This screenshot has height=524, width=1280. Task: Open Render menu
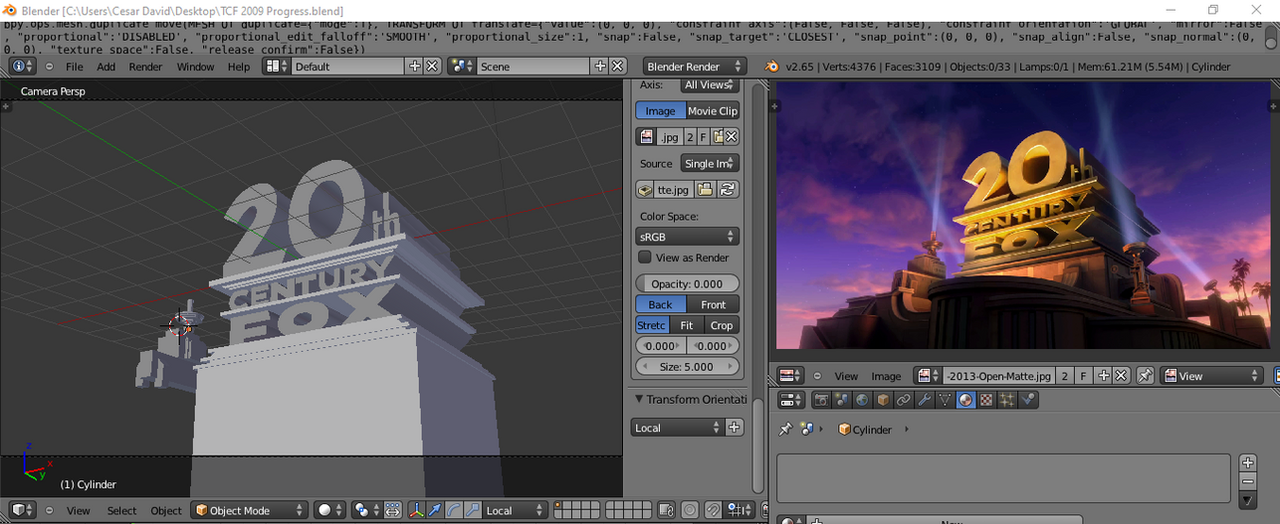(145, 67)
